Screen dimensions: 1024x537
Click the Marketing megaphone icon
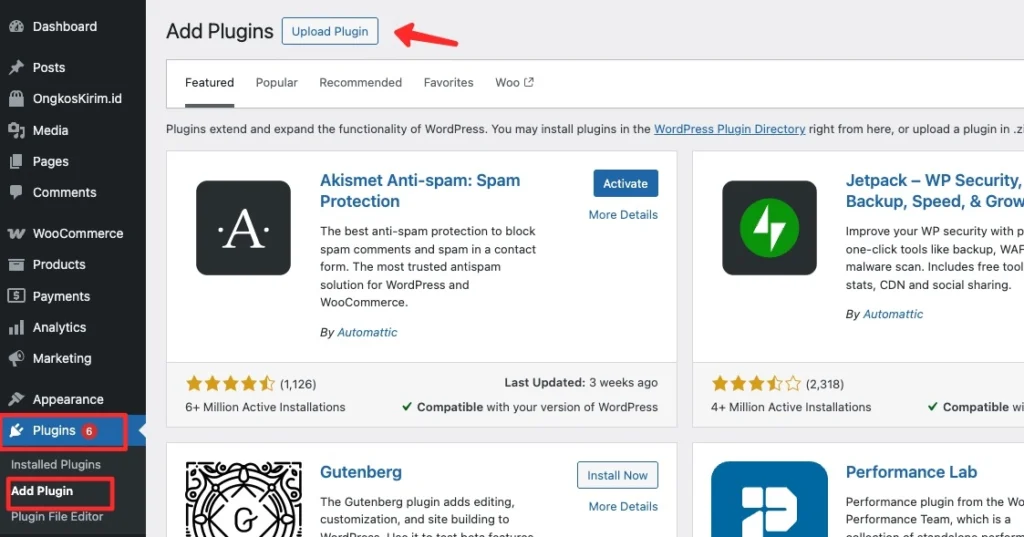[x=16, y=358]
